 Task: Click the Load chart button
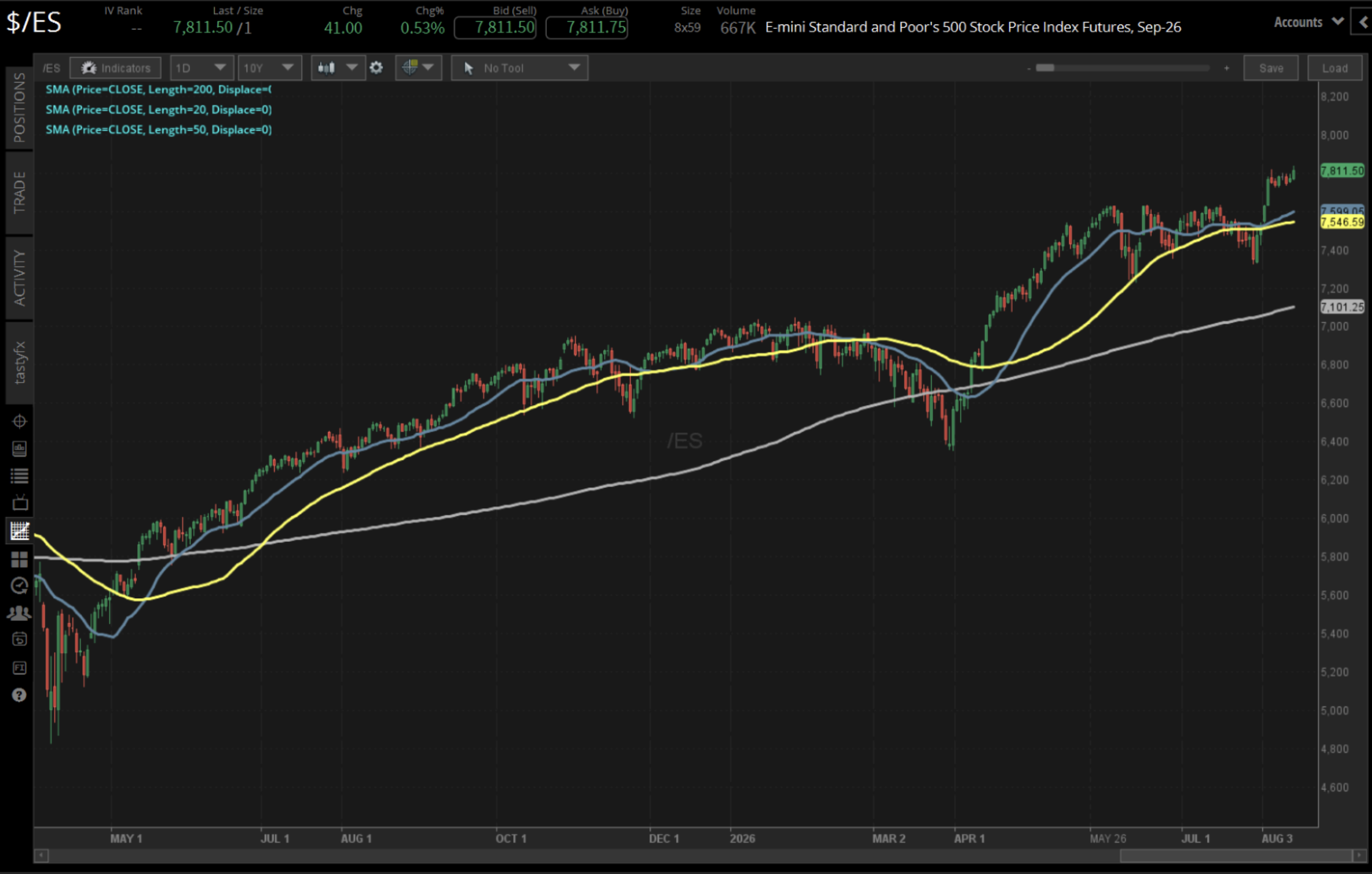click(x=1335, y=68)
